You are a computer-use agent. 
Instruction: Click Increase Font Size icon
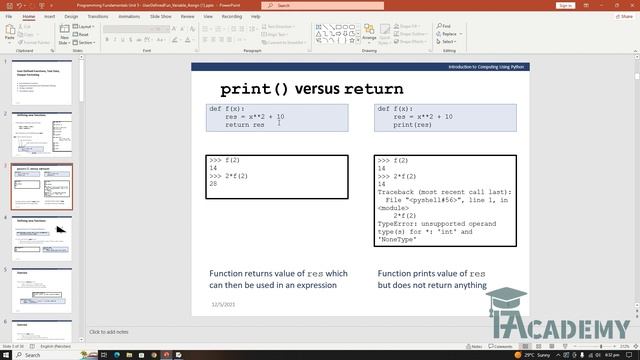point(174,29)
